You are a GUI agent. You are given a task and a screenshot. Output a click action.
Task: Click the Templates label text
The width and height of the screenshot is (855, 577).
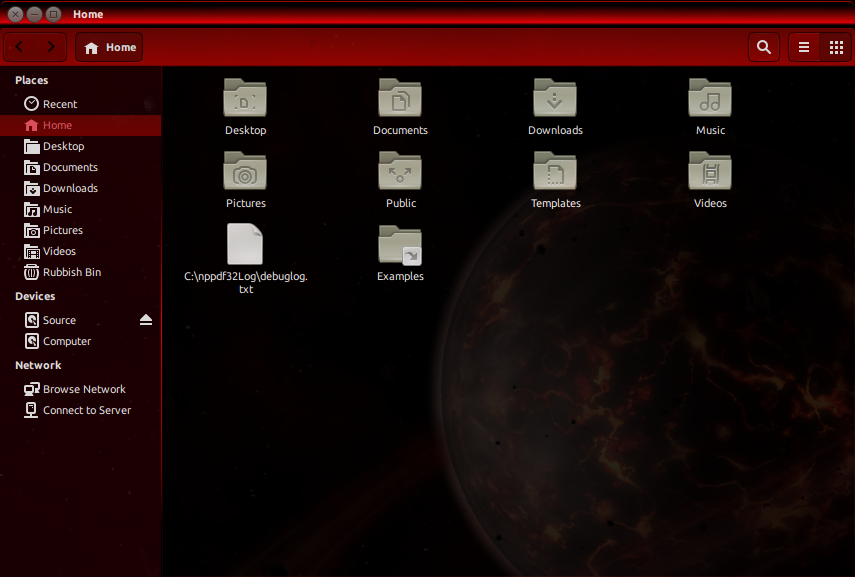pyautogui.click(x=556, y=203)
